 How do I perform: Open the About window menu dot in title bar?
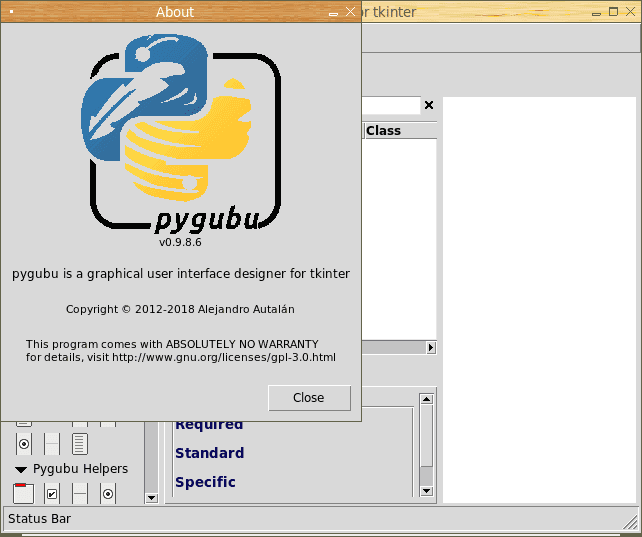click(x=11, y=11)
